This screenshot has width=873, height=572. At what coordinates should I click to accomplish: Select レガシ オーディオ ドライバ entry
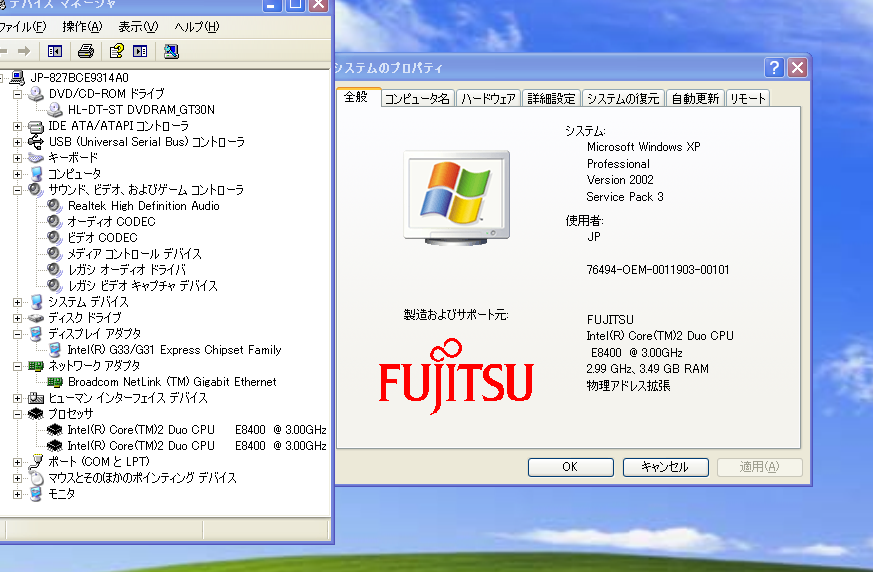pos(126,270)
